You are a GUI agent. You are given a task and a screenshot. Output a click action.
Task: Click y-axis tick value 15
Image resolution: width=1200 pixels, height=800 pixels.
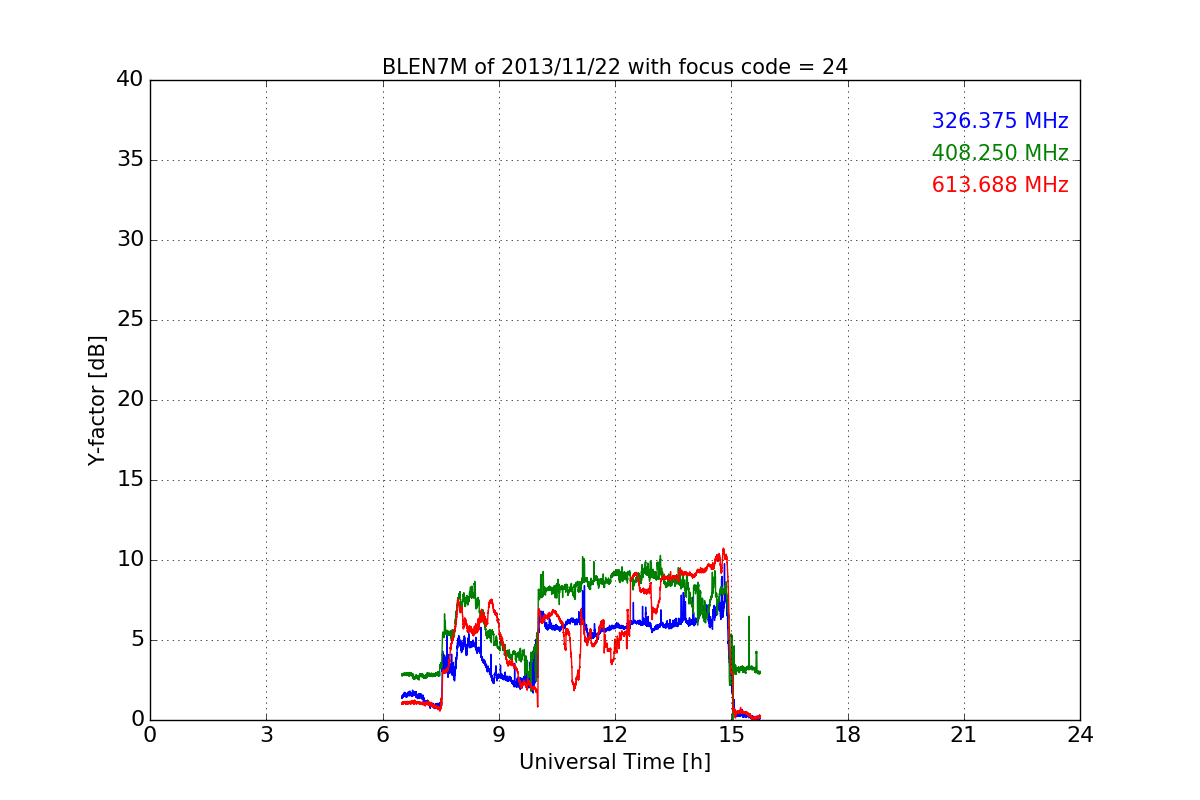(130, 480)
